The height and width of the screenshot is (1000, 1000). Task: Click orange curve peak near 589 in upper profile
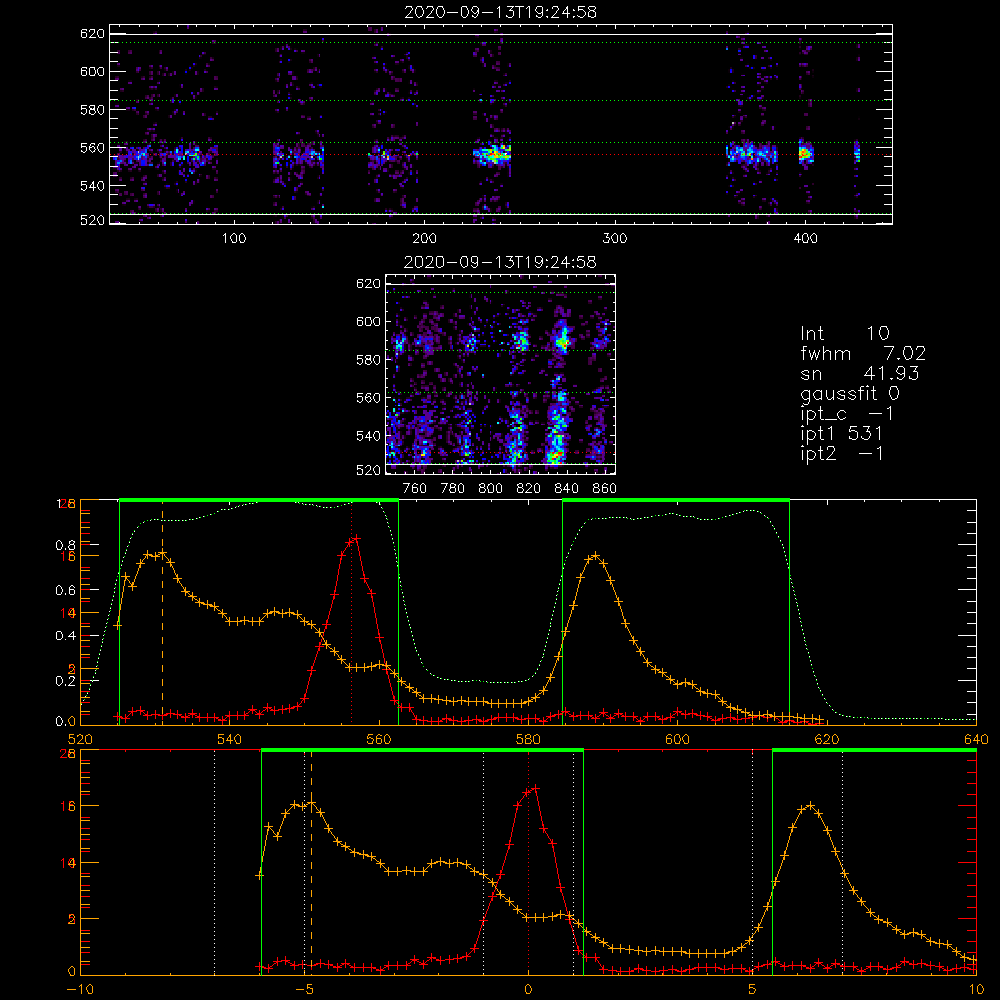tap(596, 556)
